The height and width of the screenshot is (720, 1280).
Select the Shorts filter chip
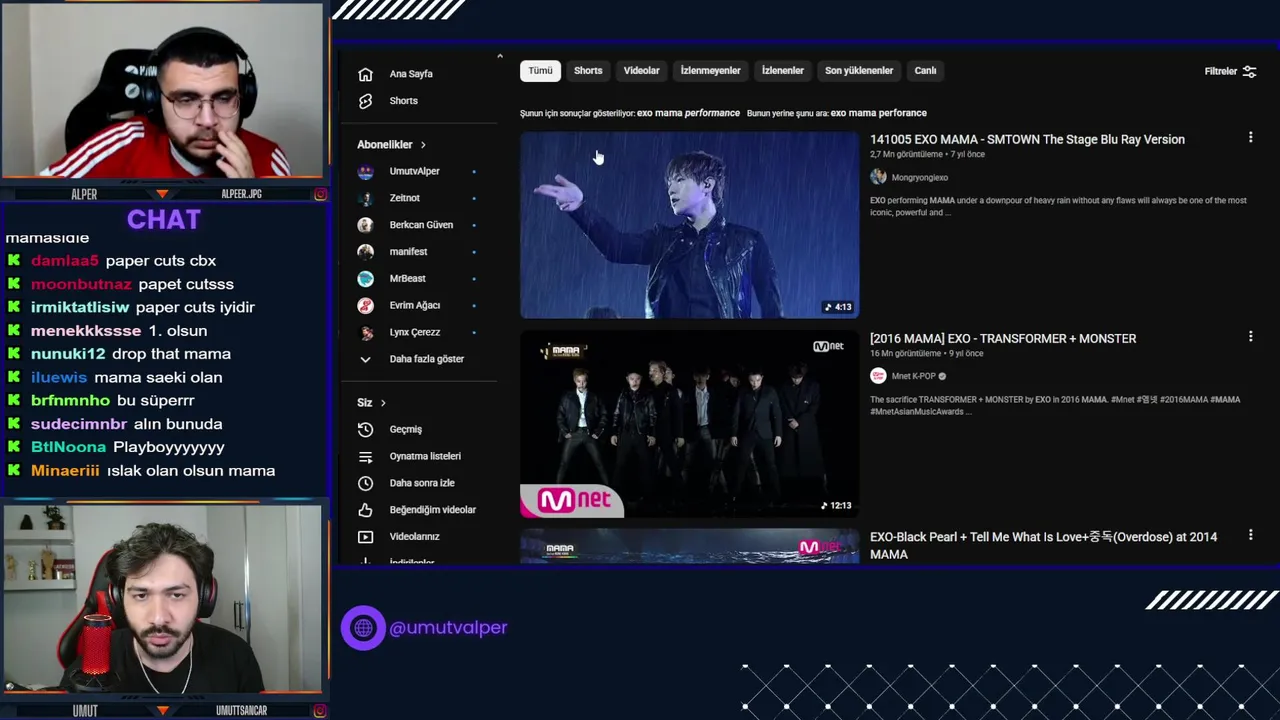588,71
